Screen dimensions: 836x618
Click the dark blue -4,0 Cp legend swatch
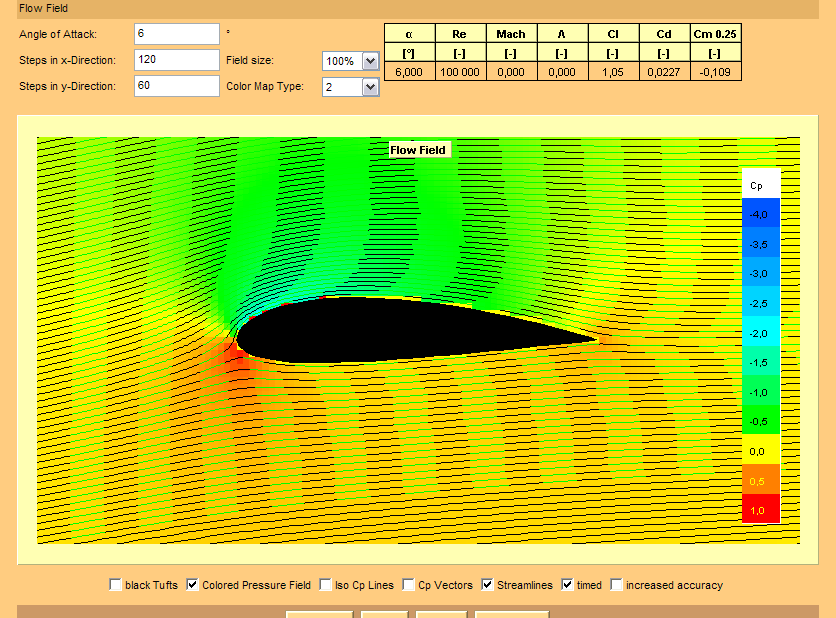coord(760,214)
